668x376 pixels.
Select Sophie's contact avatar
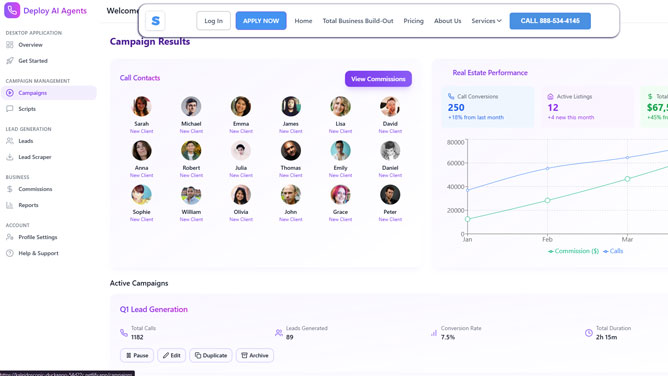141,195
